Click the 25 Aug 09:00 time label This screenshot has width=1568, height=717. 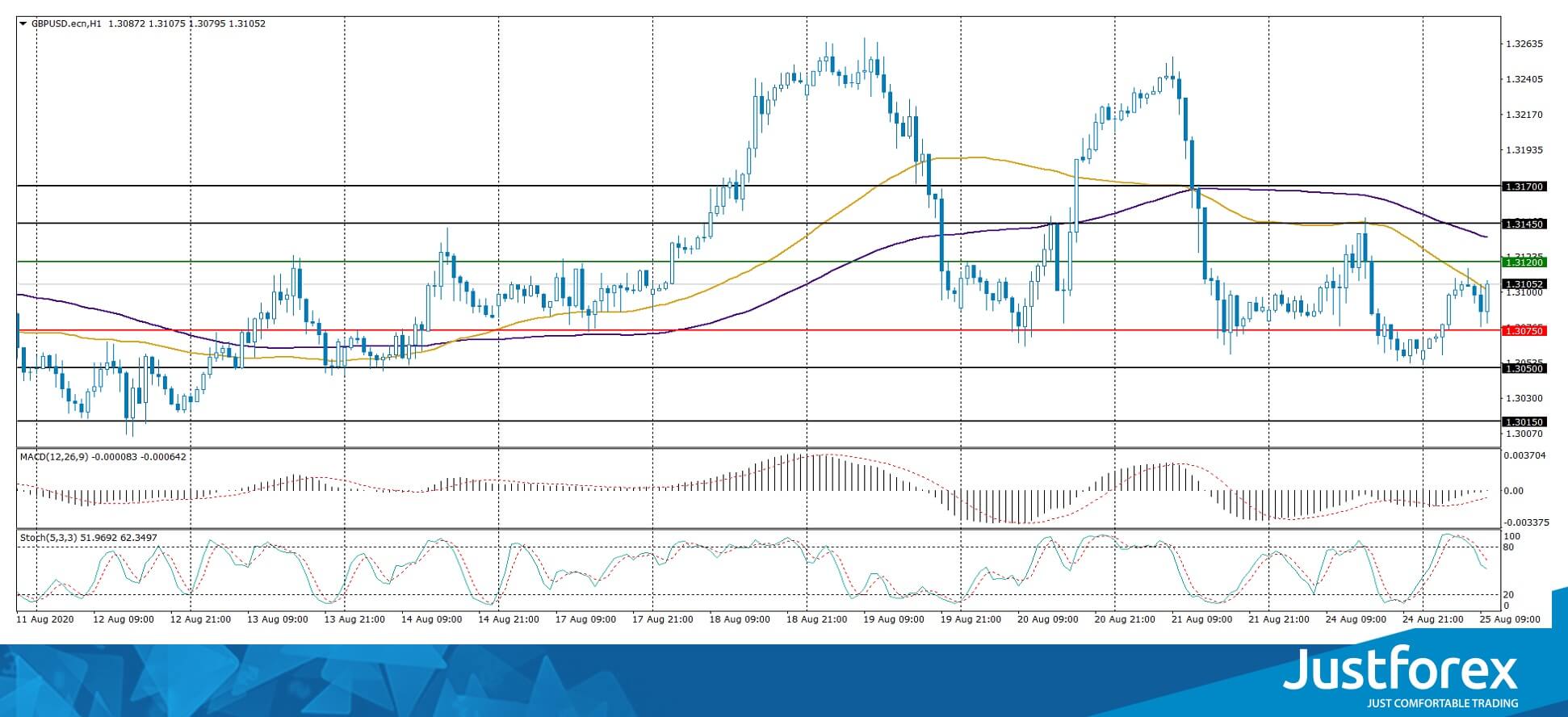click(1509, 619)
